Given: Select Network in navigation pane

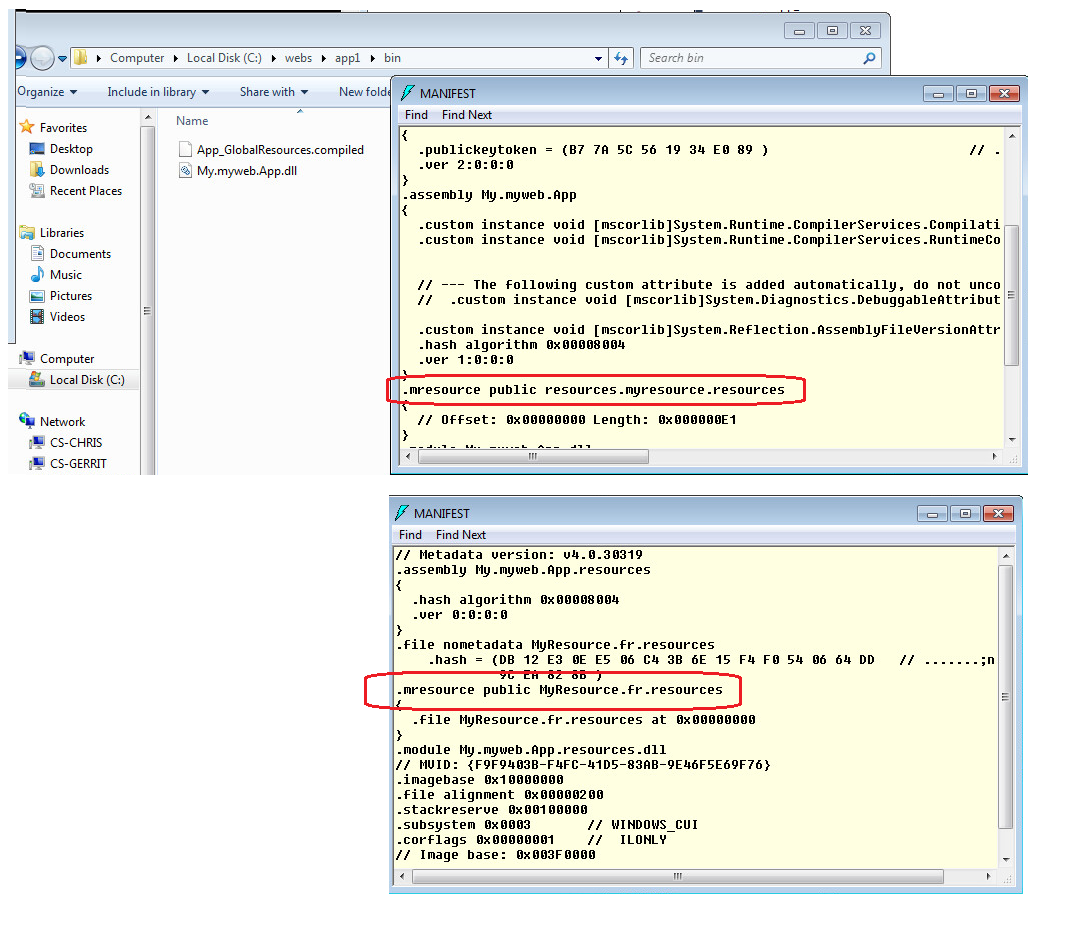Looking at the screenshot, I should [x=62, y=421].
